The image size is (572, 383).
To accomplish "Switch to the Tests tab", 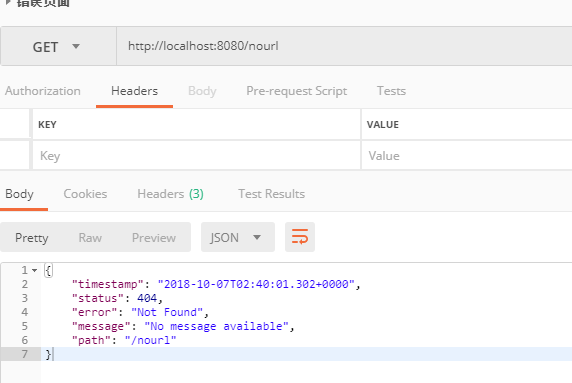I will point(391,91).
